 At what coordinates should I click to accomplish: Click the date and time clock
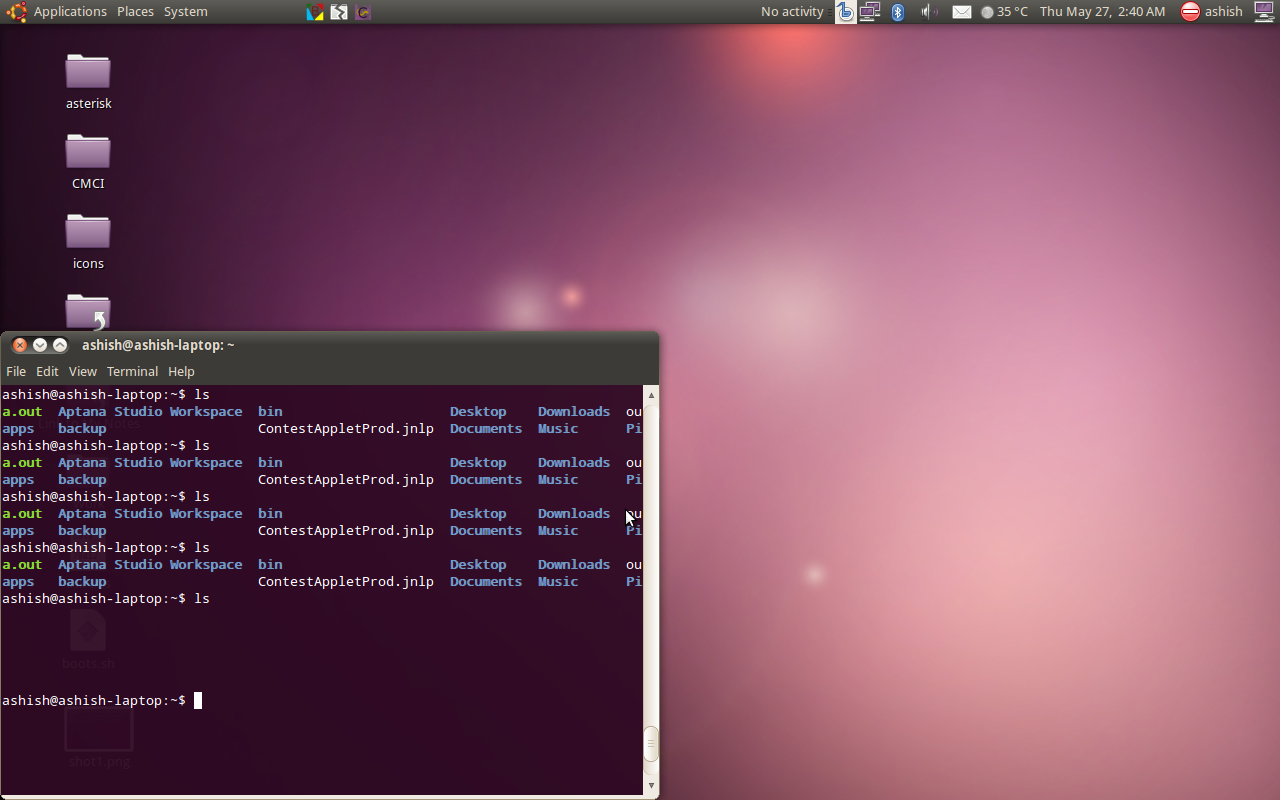(1102, 12)
